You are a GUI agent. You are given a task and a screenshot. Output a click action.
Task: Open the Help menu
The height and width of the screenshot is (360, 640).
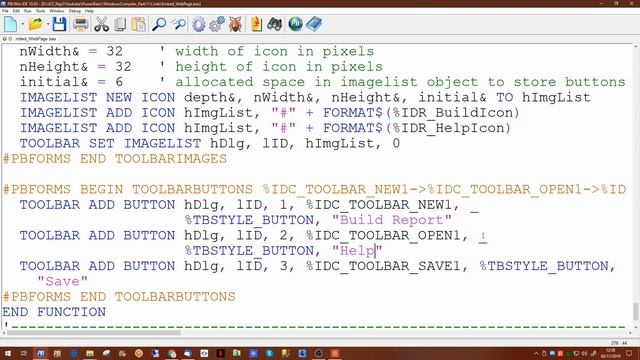click(x=89, y=11)
